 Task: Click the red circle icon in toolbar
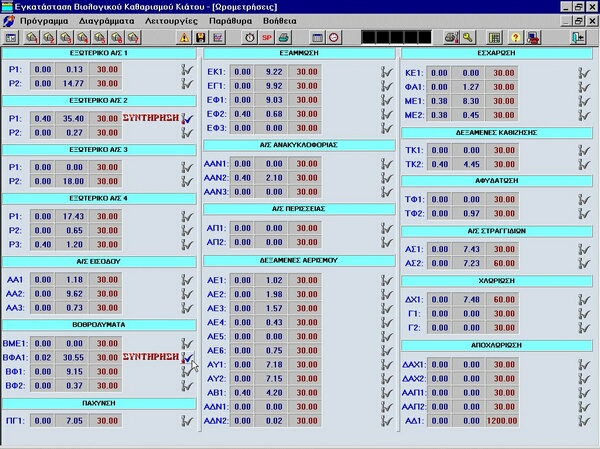[x=334, y=37]
